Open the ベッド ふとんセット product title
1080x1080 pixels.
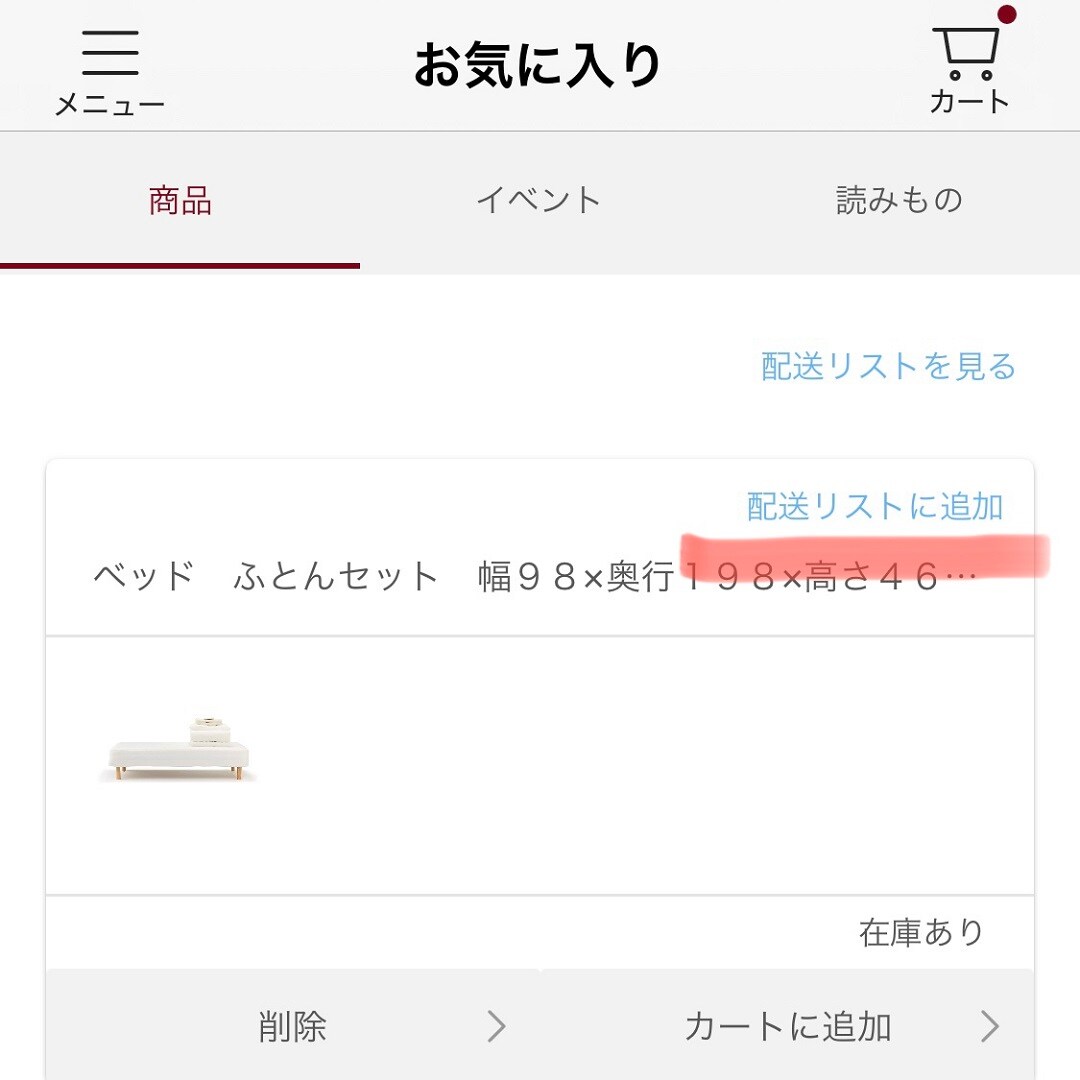click(380, 578)
